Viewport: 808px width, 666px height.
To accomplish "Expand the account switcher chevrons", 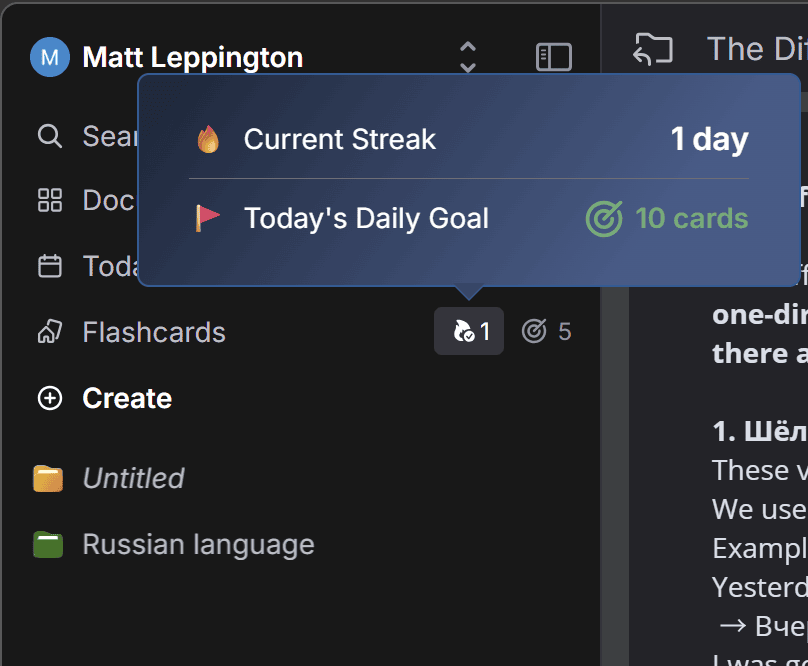I will pos(467,57).
